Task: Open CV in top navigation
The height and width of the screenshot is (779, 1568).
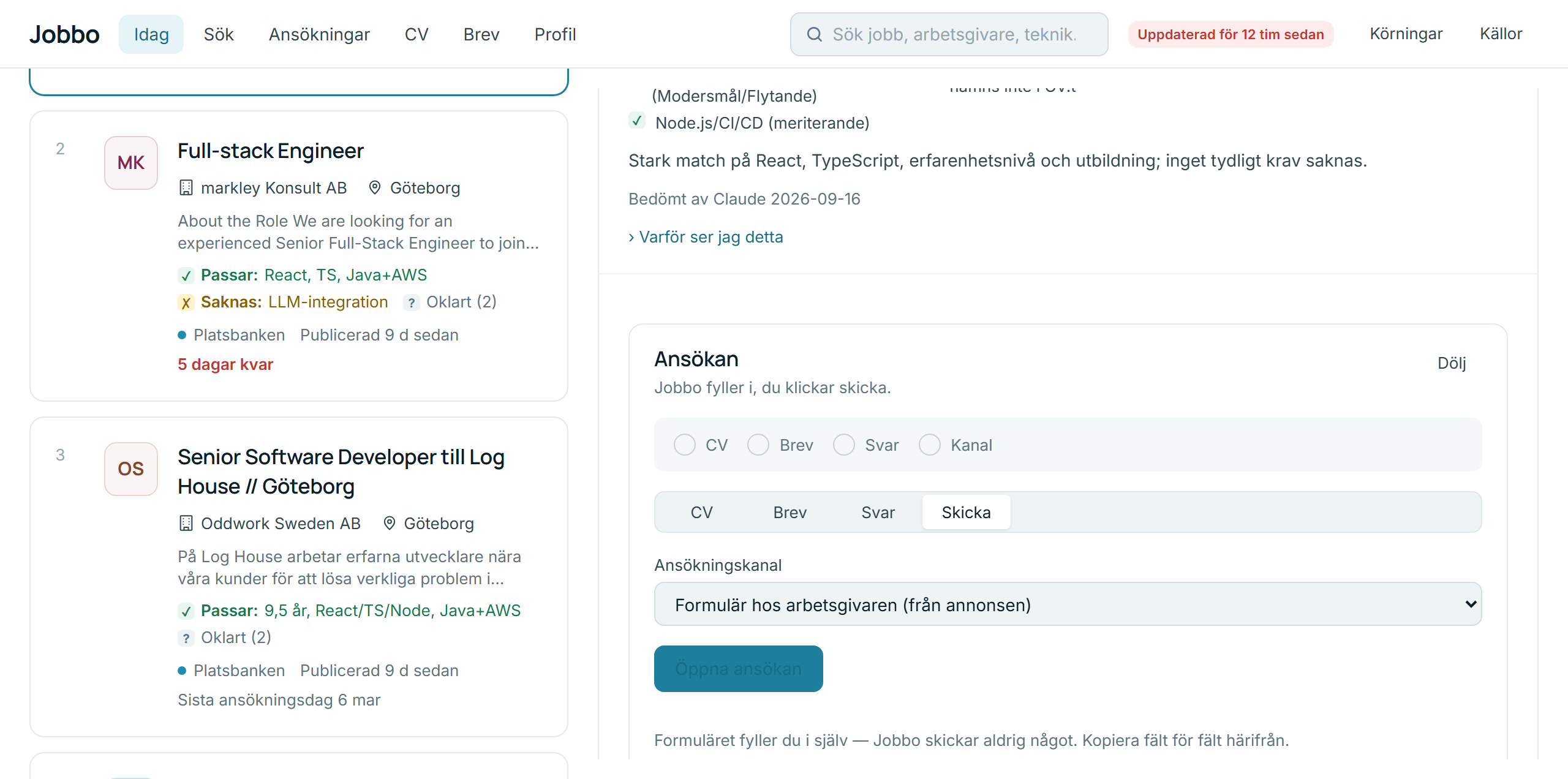Action: click(417, 34)
